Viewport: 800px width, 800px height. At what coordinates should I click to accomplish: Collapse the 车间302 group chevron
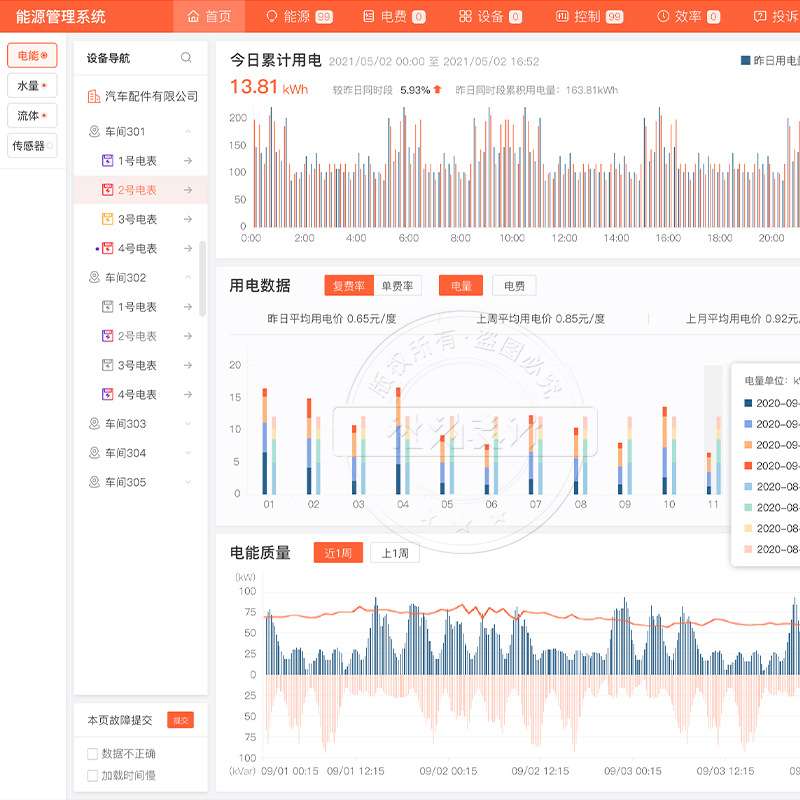click(188, 278)
